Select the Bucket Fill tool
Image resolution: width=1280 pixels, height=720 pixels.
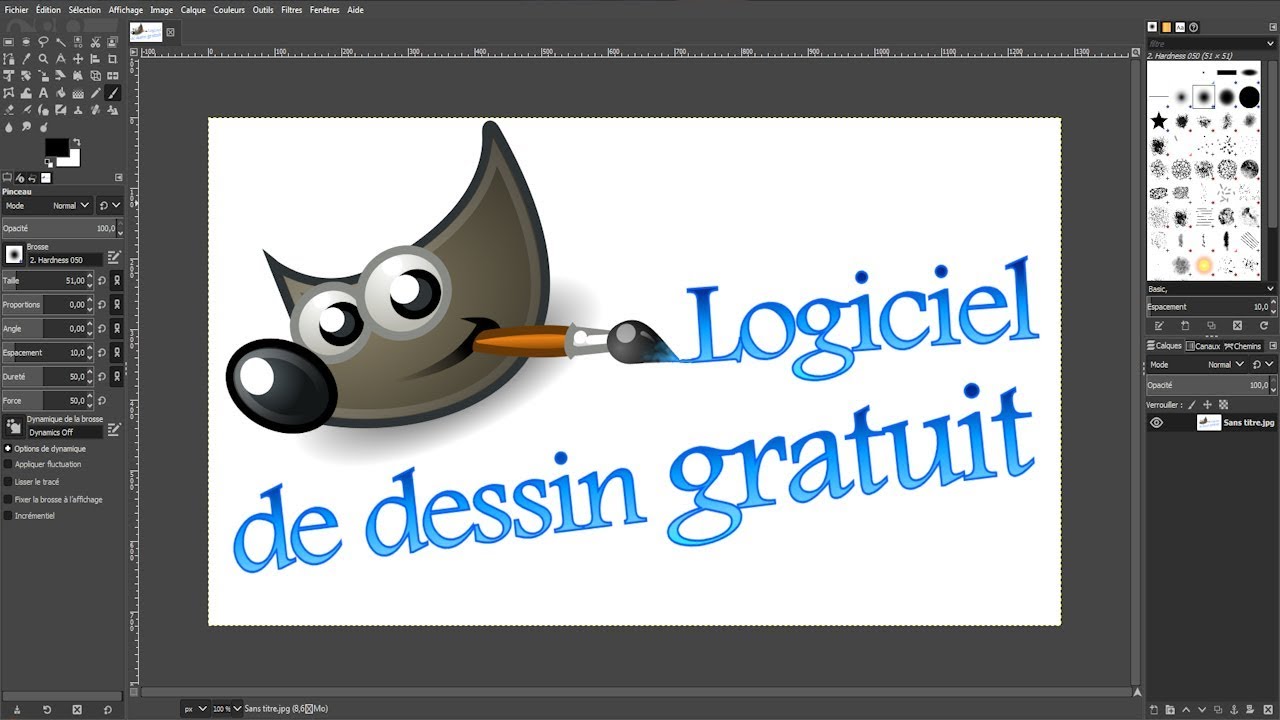tap(61, 93)
